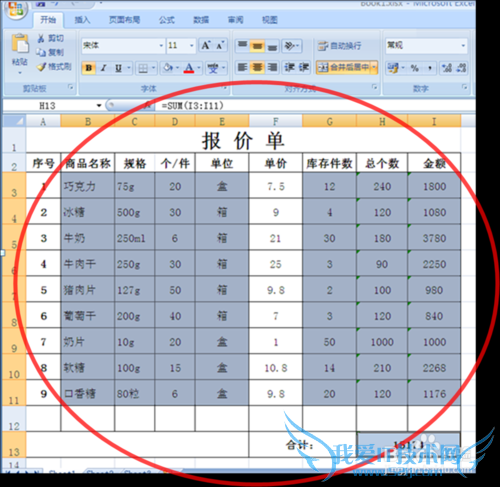Click the phonetic guide 变 icon
This screenshot has width=500, height=487.
pyautogui.click(x=213, y=68)
